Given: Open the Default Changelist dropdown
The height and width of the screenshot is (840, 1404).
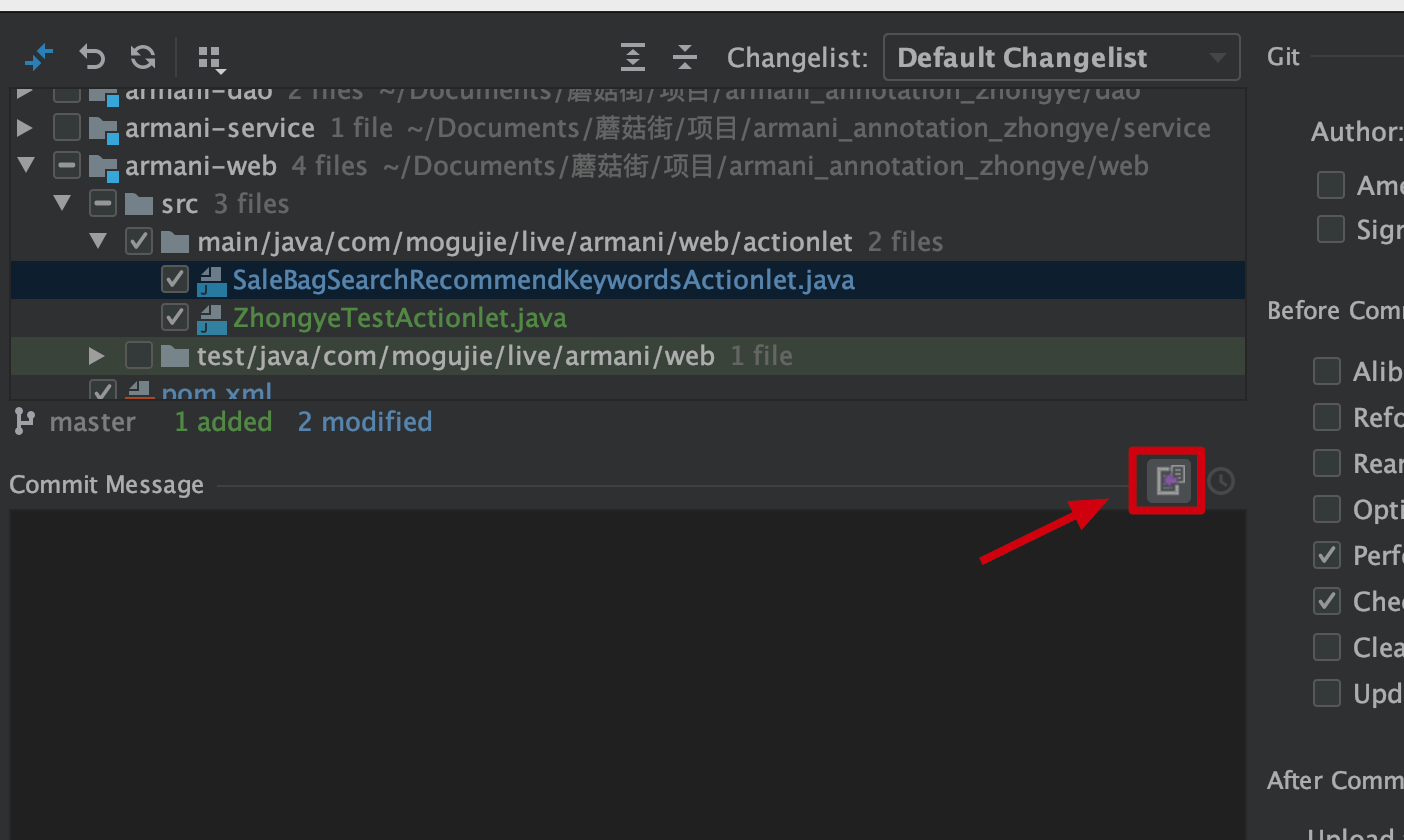Looking at the screenshot, I should pos(1061,57).
